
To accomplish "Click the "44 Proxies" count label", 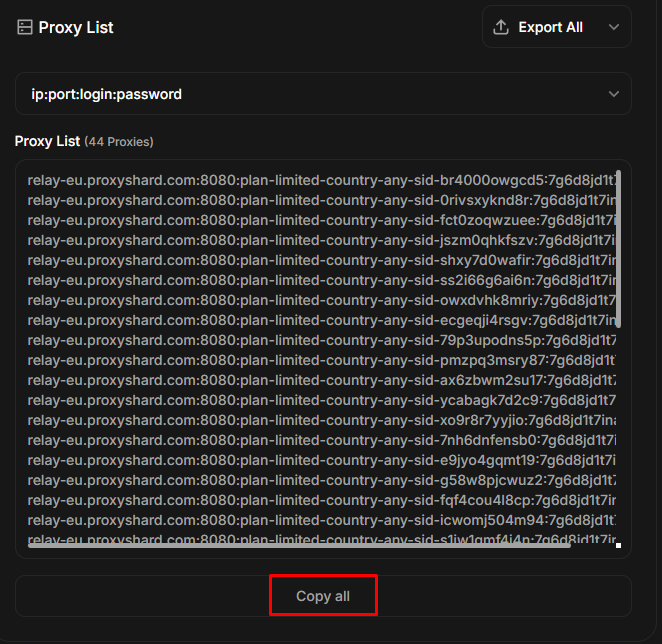I will (x=119, y=142).
